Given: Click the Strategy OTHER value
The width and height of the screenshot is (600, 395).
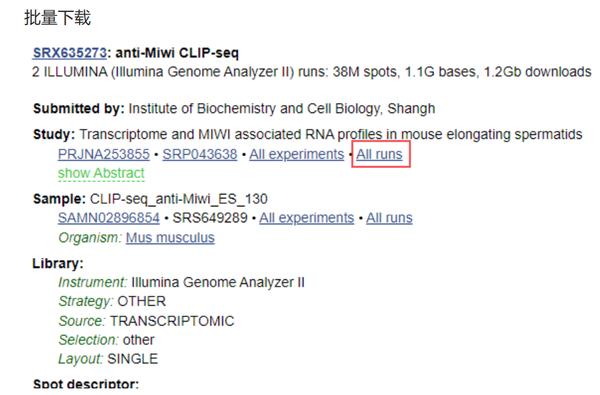Looking at the screenshot, I should (x=142, y=302).
